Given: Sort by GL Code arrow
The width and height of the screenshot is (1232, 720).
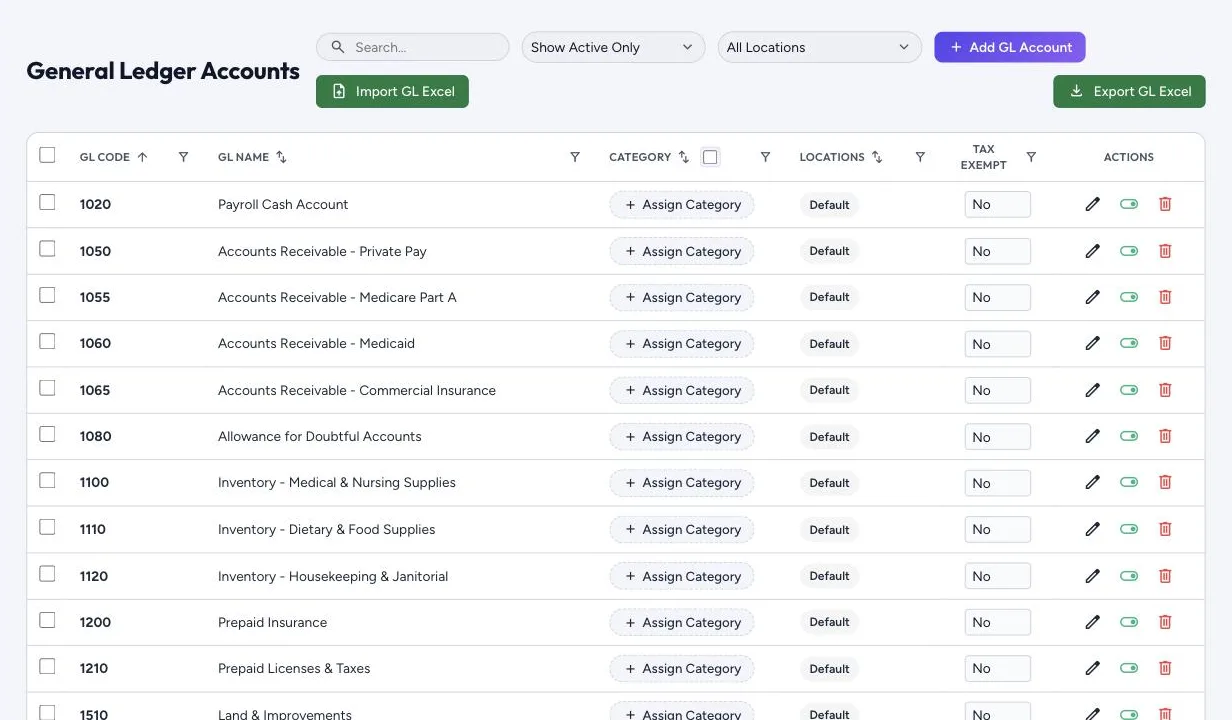Looking at the screenshot, I should 142,157.
